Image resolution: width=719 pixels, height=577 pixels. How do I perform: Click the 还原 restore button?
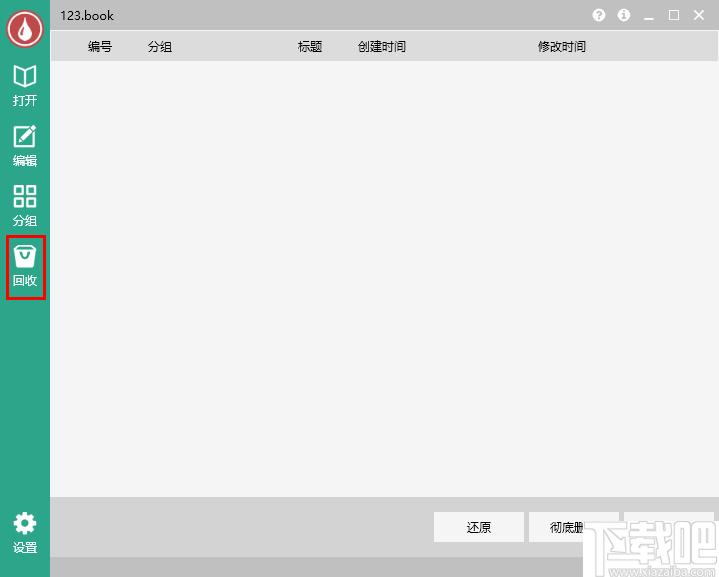[479, 527]
